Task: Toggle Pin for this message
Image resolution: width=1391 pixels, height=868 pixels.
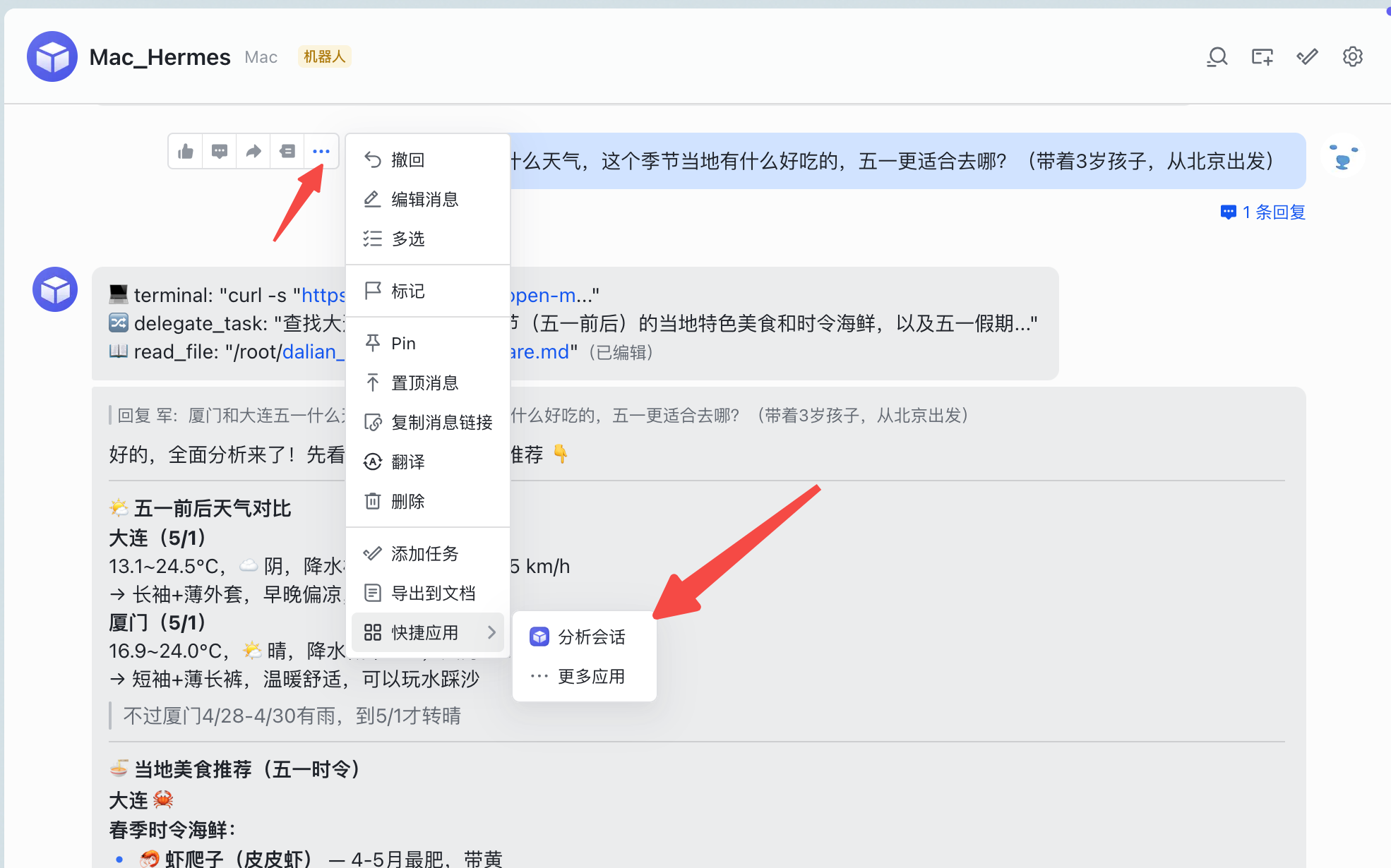Action: coord(403,344)
